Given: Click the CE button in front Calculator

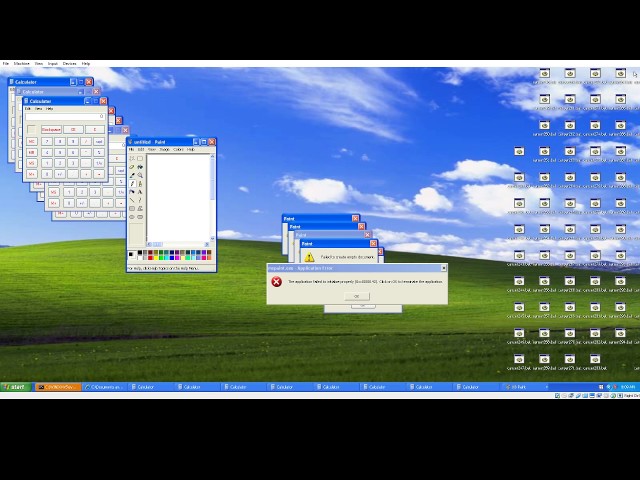Looking at the screenshot, I should click(73, 129).
